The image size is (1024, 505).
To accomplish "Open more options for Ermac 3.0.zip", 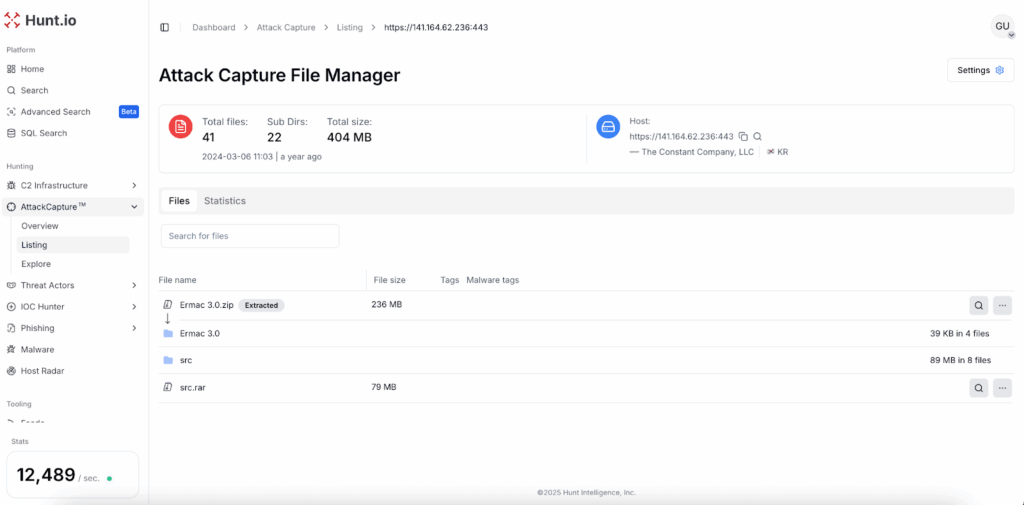I will click(x=1002, y=305).
